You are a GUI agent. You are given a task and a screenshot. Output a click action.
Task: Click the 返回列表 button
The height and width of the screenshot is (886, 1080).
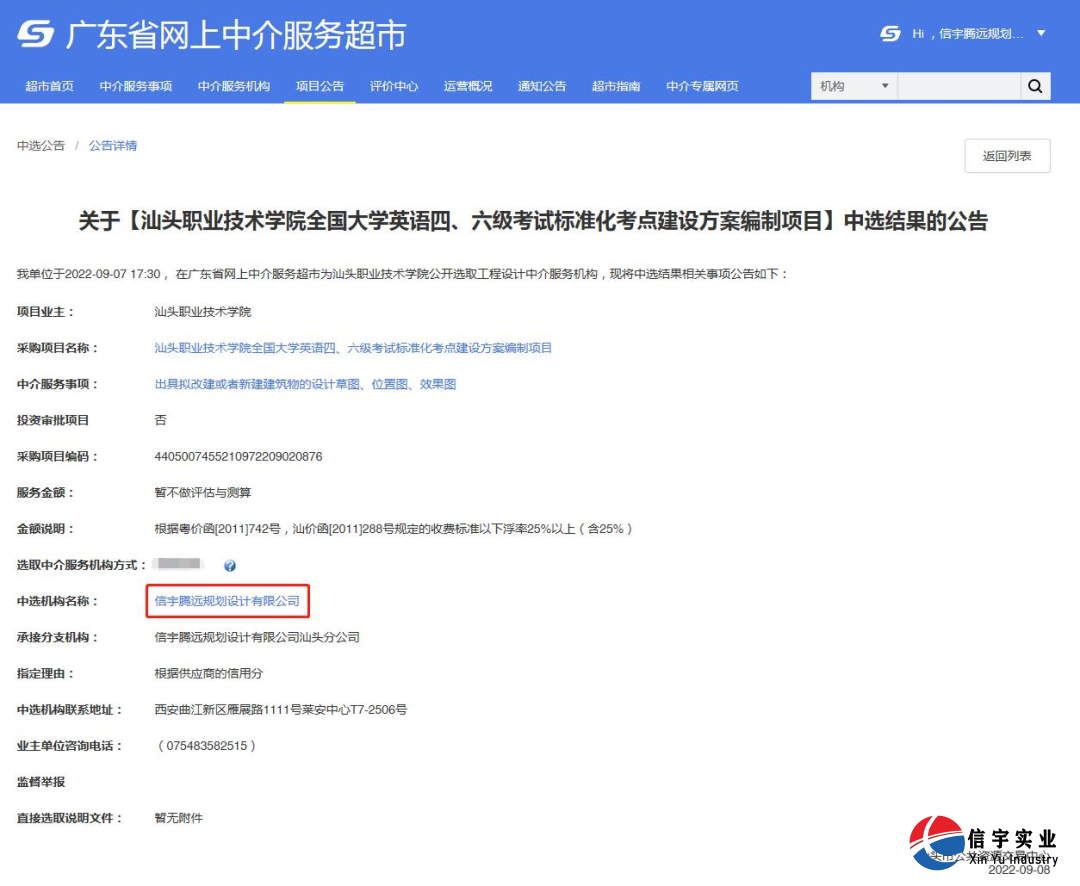[x=1007, y=156]
